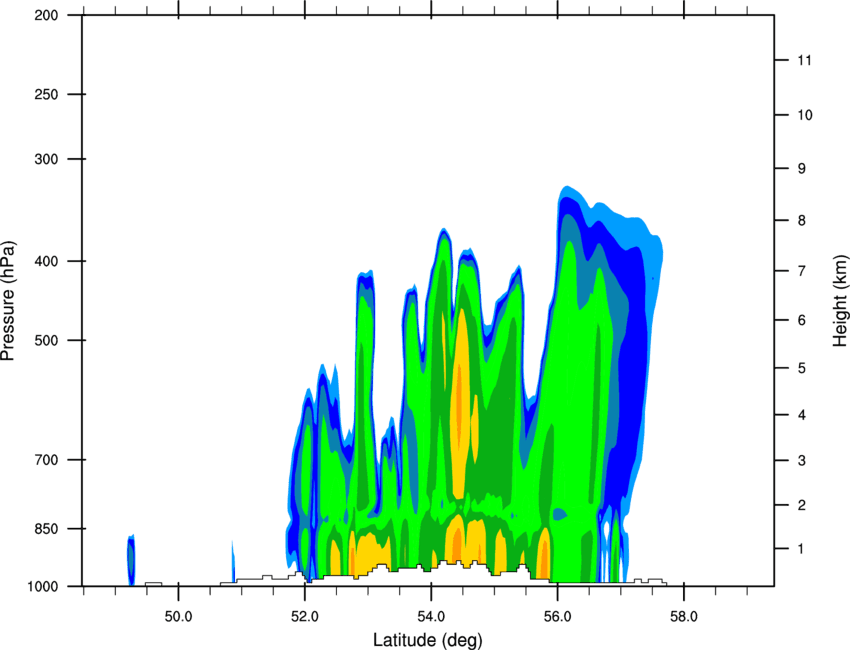Click the 52.0 latitude tick label
Image resolution: width=850 pixels, height=650 pixels.
(x=305, y=617)
